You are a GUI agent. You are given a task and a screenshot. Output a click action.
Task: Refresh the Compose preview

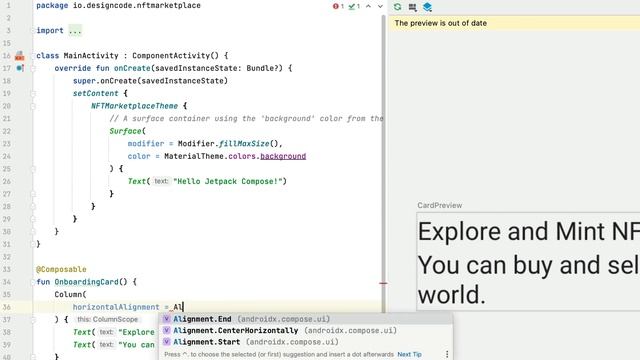click(x=398, y=7)
